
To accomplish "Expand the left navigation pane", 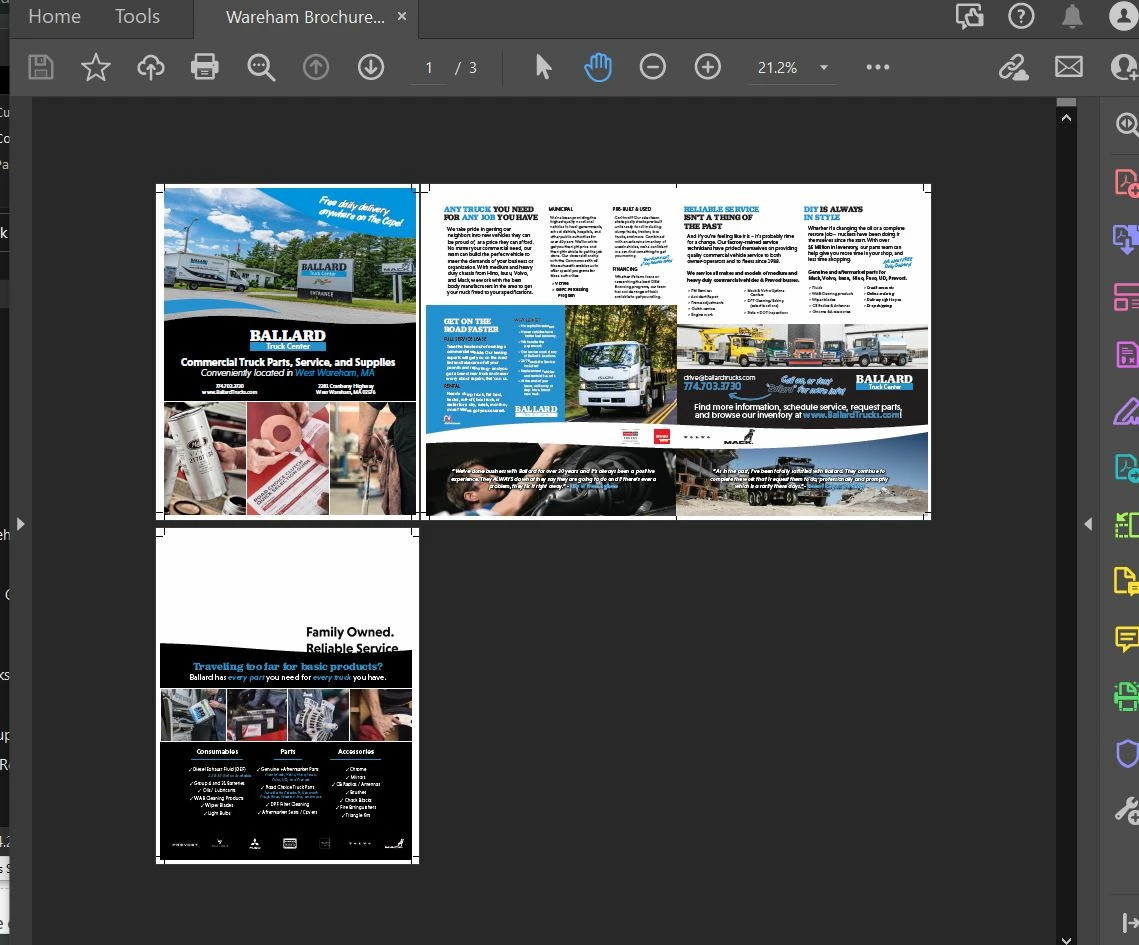I will [x=20, y=524].
